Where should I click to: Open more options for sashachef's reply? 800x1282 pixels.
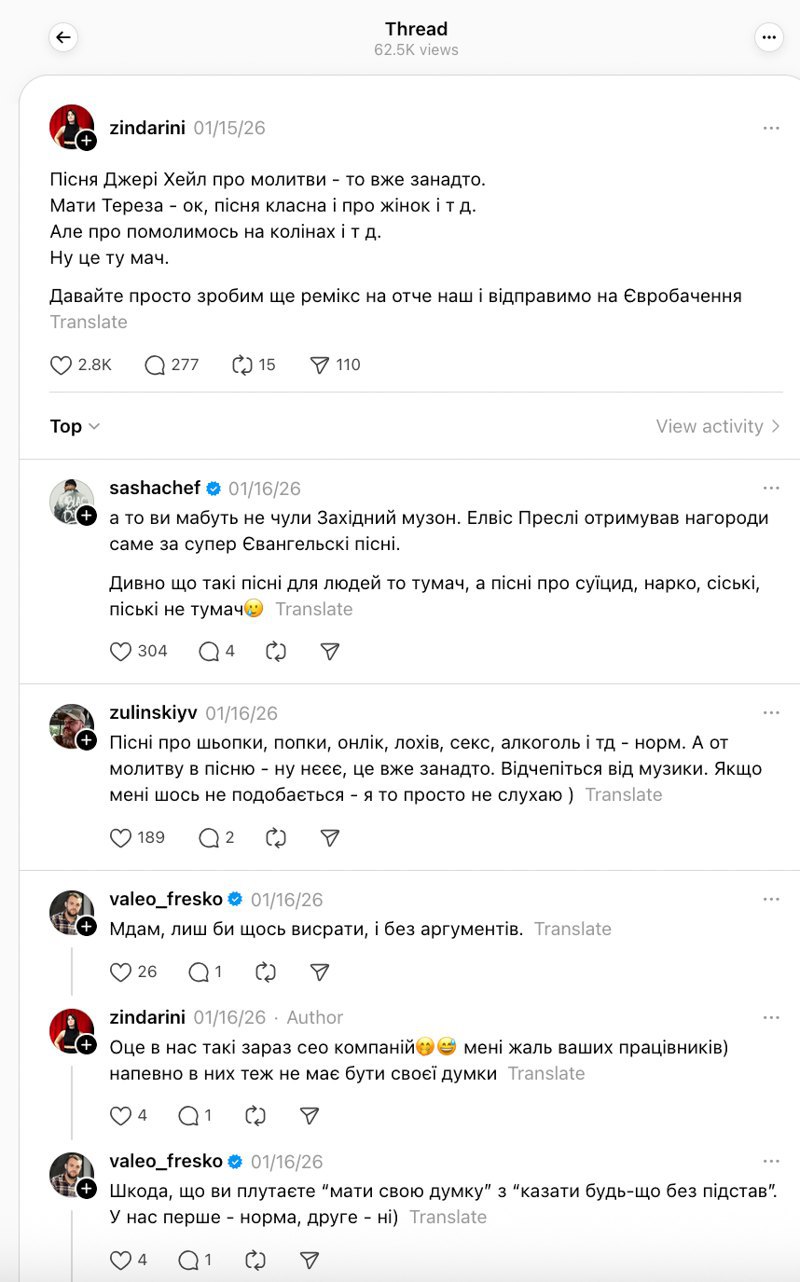coord(771,488)
